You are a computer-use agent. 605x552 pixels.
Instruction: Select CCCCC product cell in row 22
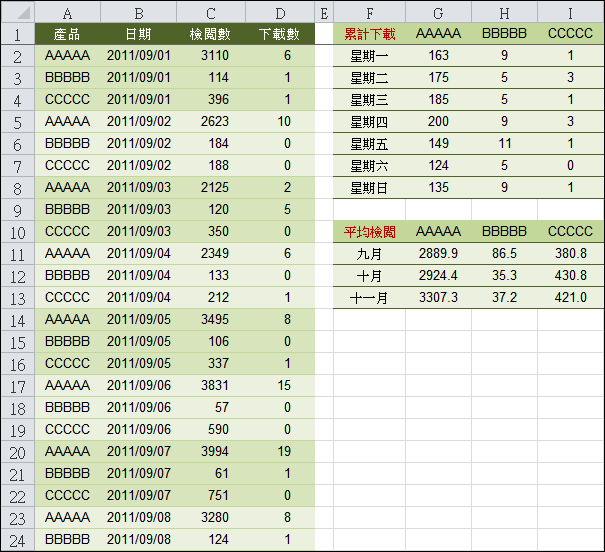click(x=68, y=495)
